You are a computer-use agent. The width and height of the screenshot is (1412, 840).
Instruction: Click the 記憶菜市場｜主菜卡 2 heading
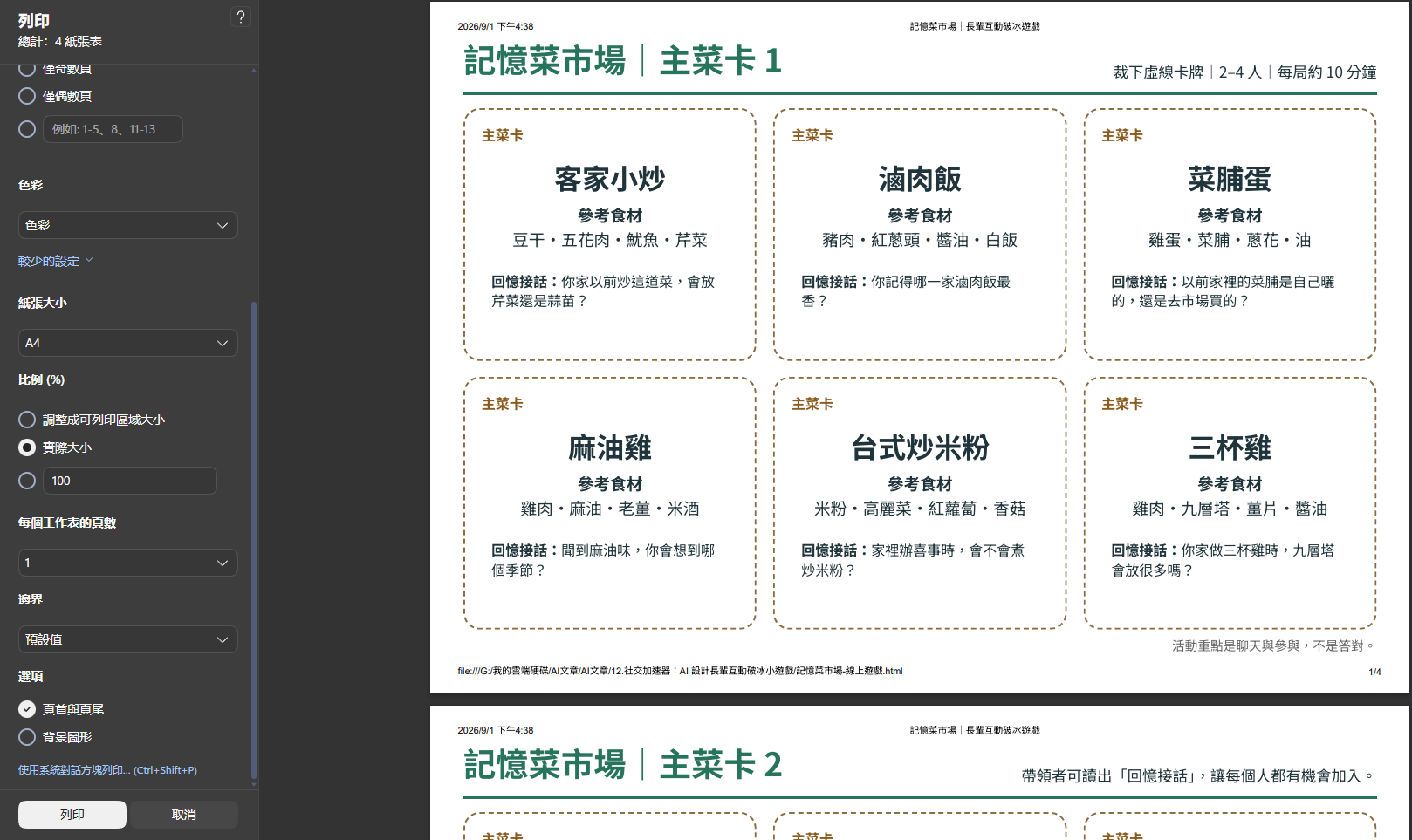pos(623,765)
